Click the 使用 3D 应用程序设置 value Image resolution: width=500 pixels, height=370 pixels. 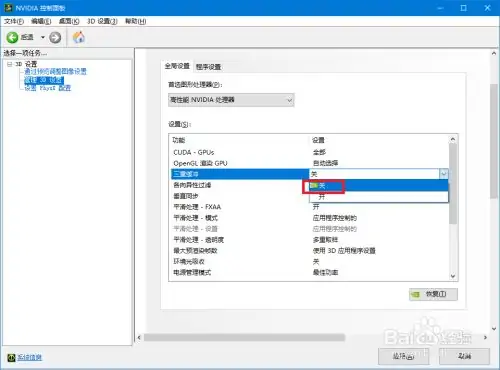(344, 251)
